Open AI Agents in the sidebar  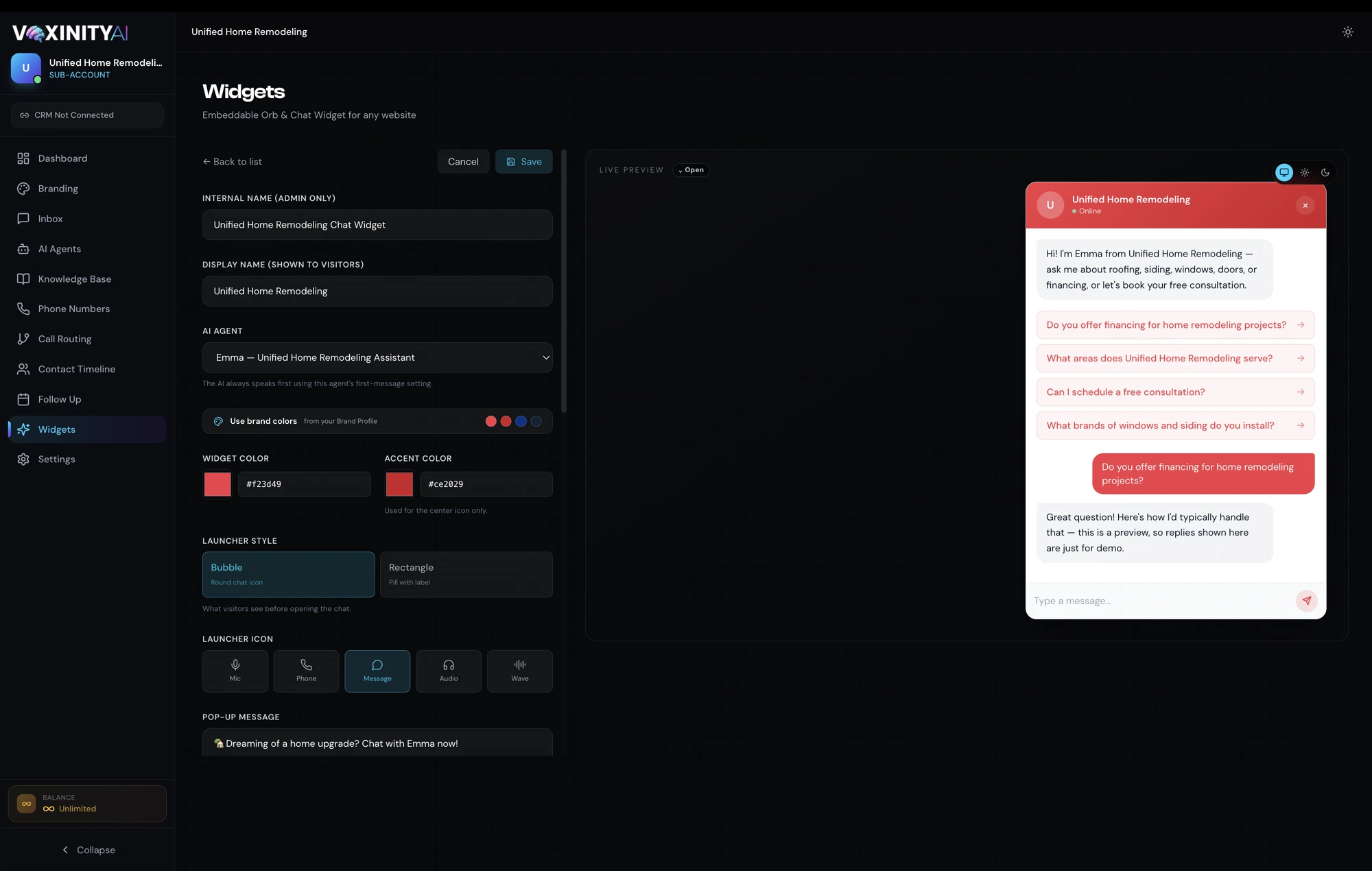click(87, 249)
